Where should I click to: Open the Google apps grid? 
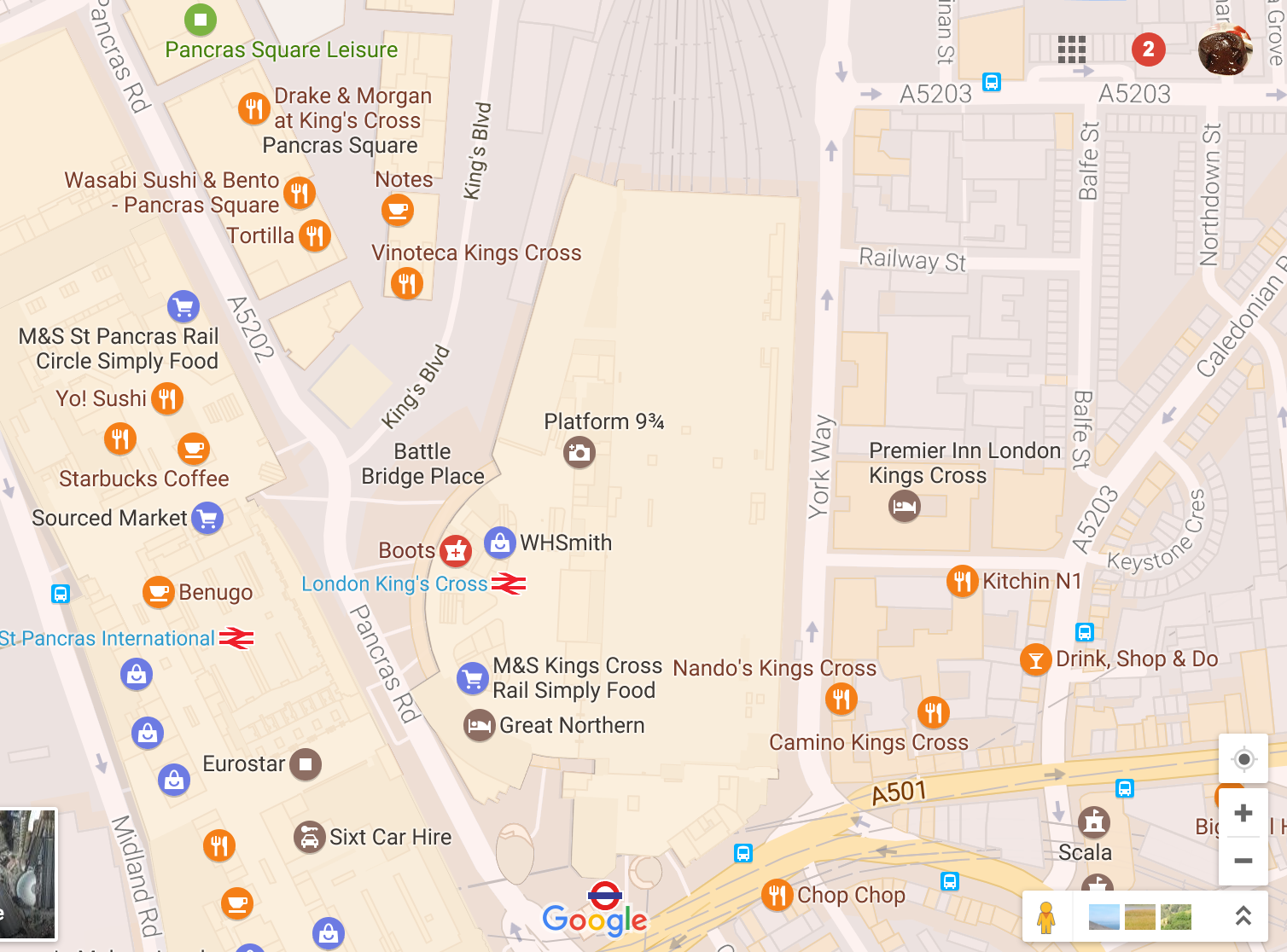click(1071, 49)
